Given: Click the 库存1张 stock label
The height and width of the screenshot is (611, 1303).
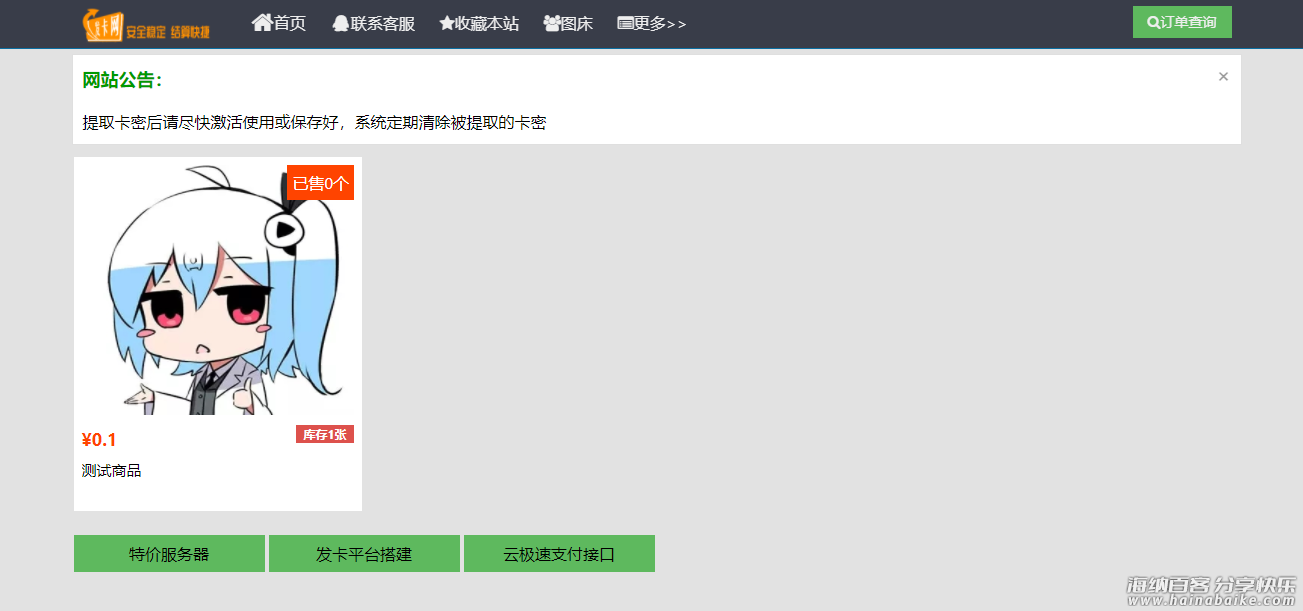Looking at the screenshot, I should (325, 434).
